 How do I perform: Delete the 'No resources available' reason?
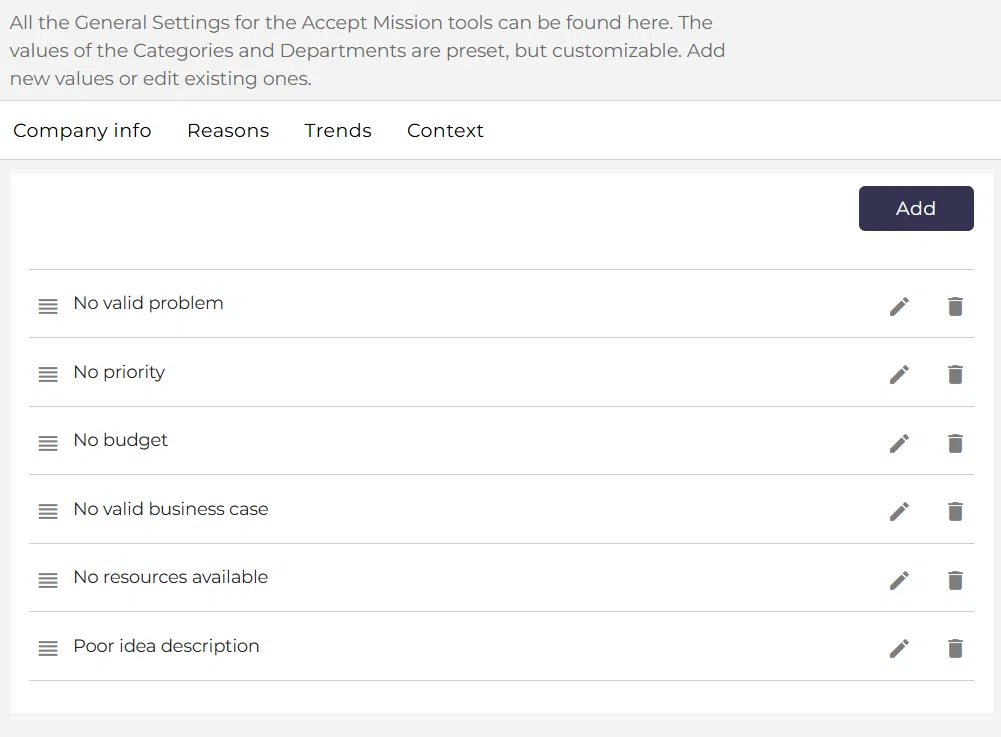pyautogui.click(x=955, y=581)
